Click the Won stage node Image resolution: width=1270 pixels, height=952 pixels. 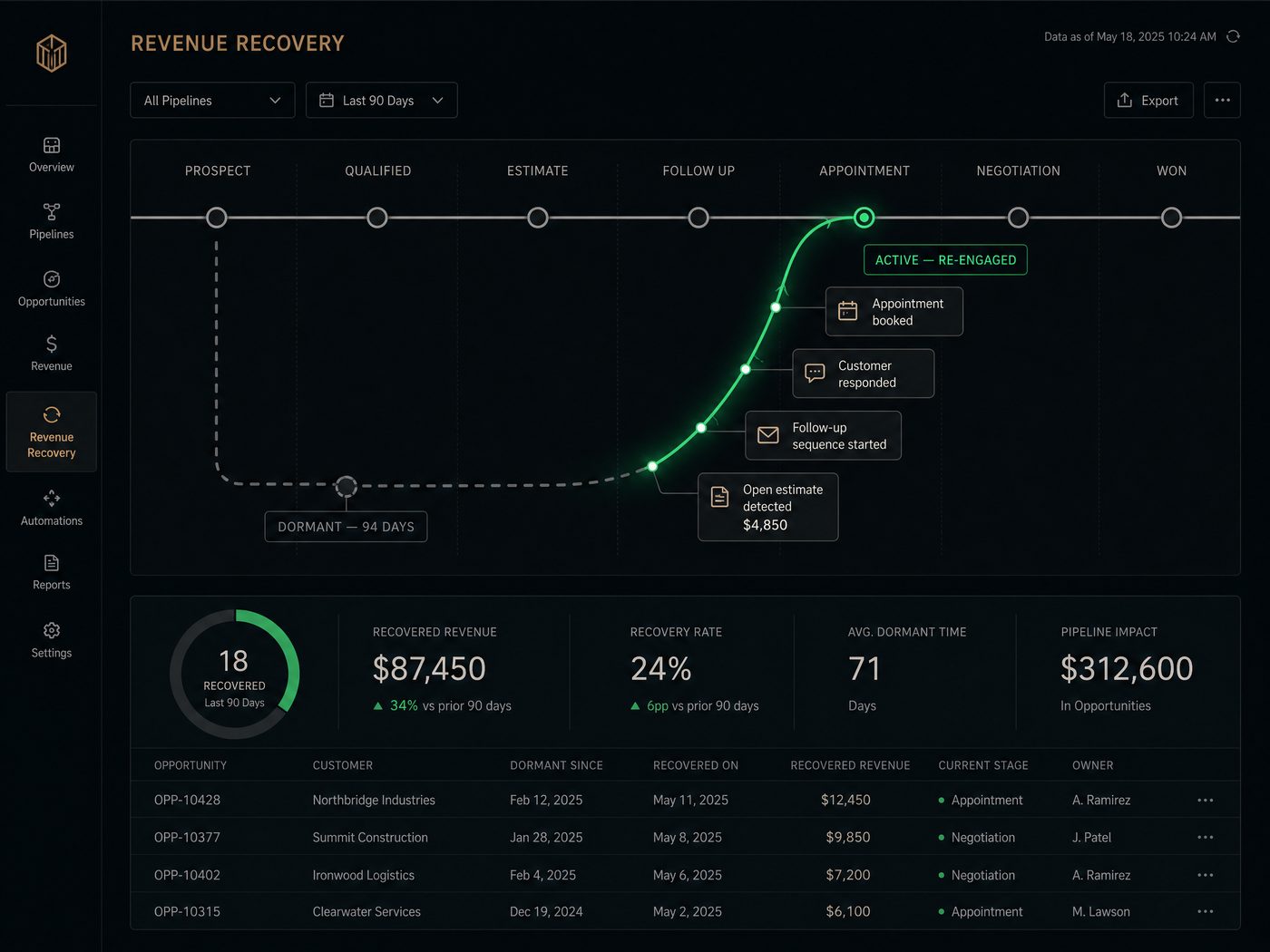pyautogui.click(x=1172, y=218)
